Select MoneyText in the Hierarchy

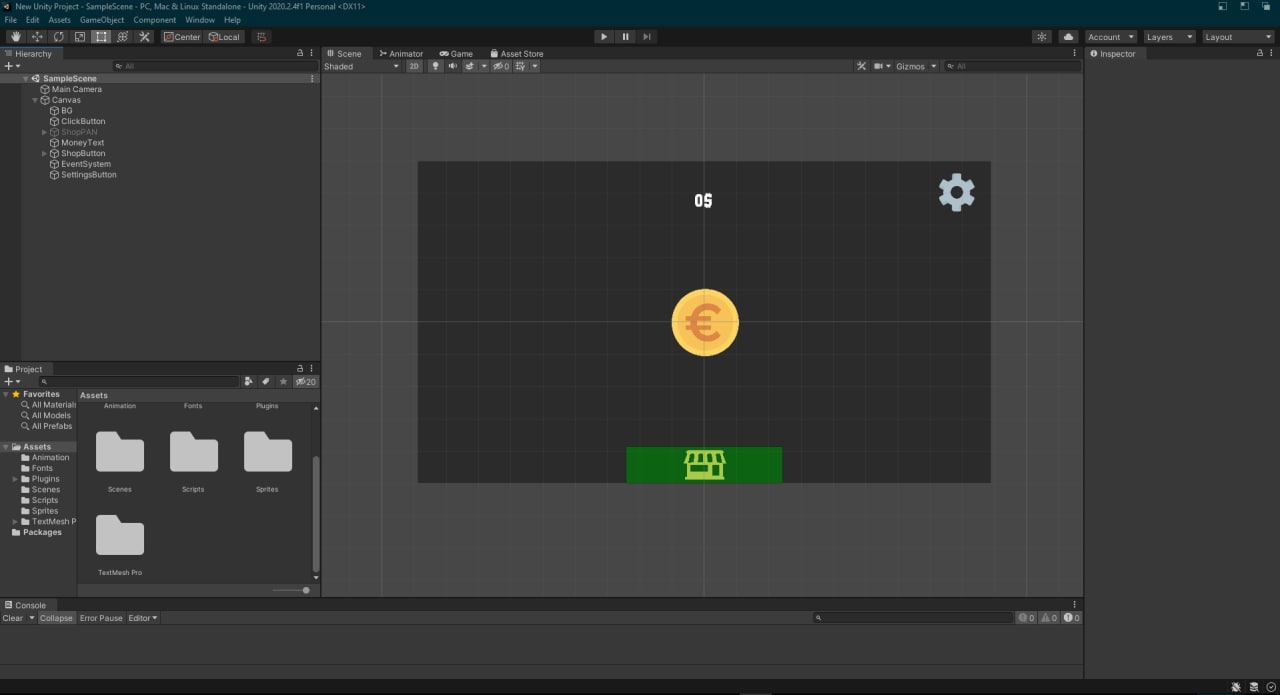(x=82, y=143)
